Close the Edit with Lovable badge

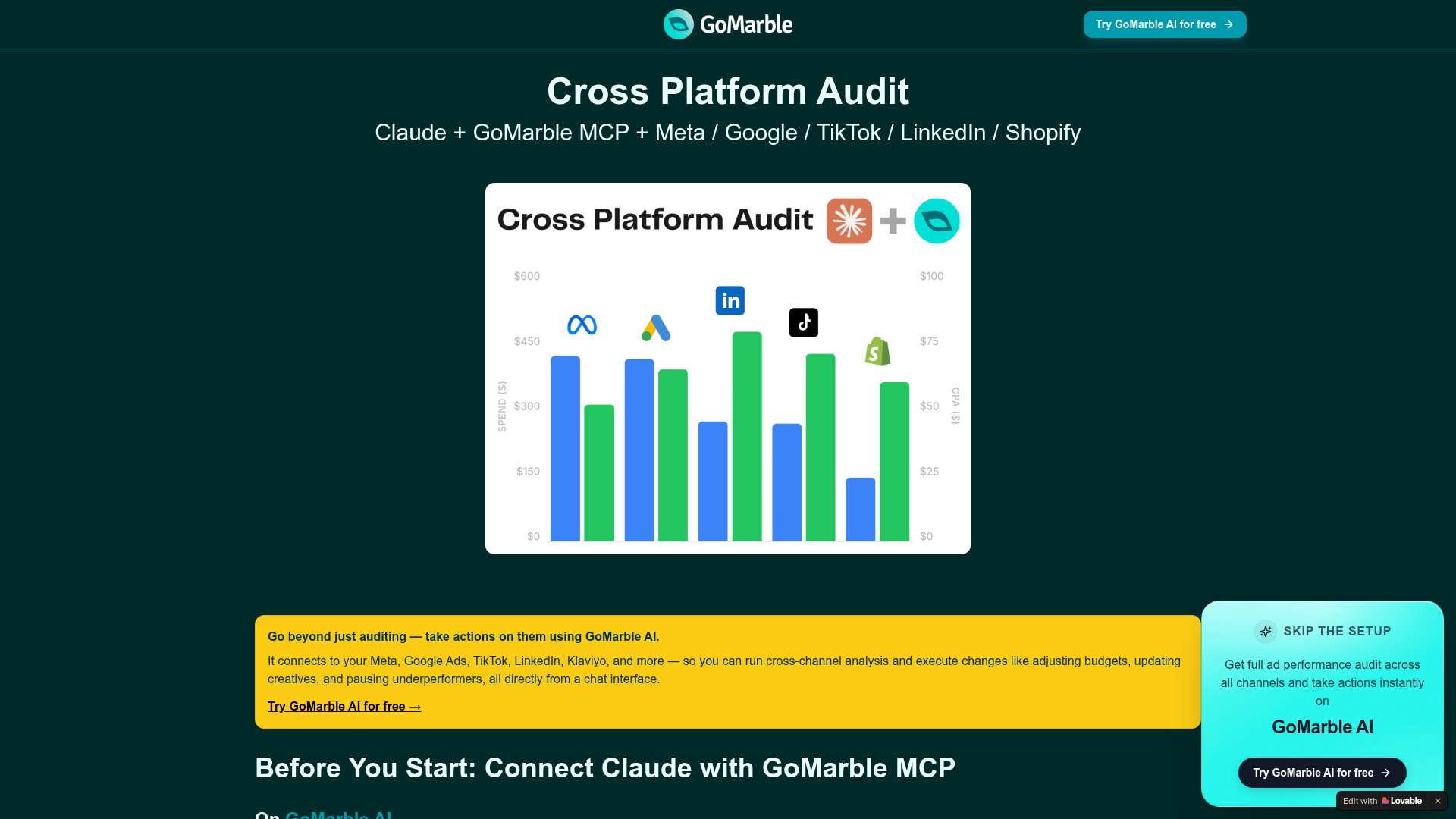point(1437,801)
